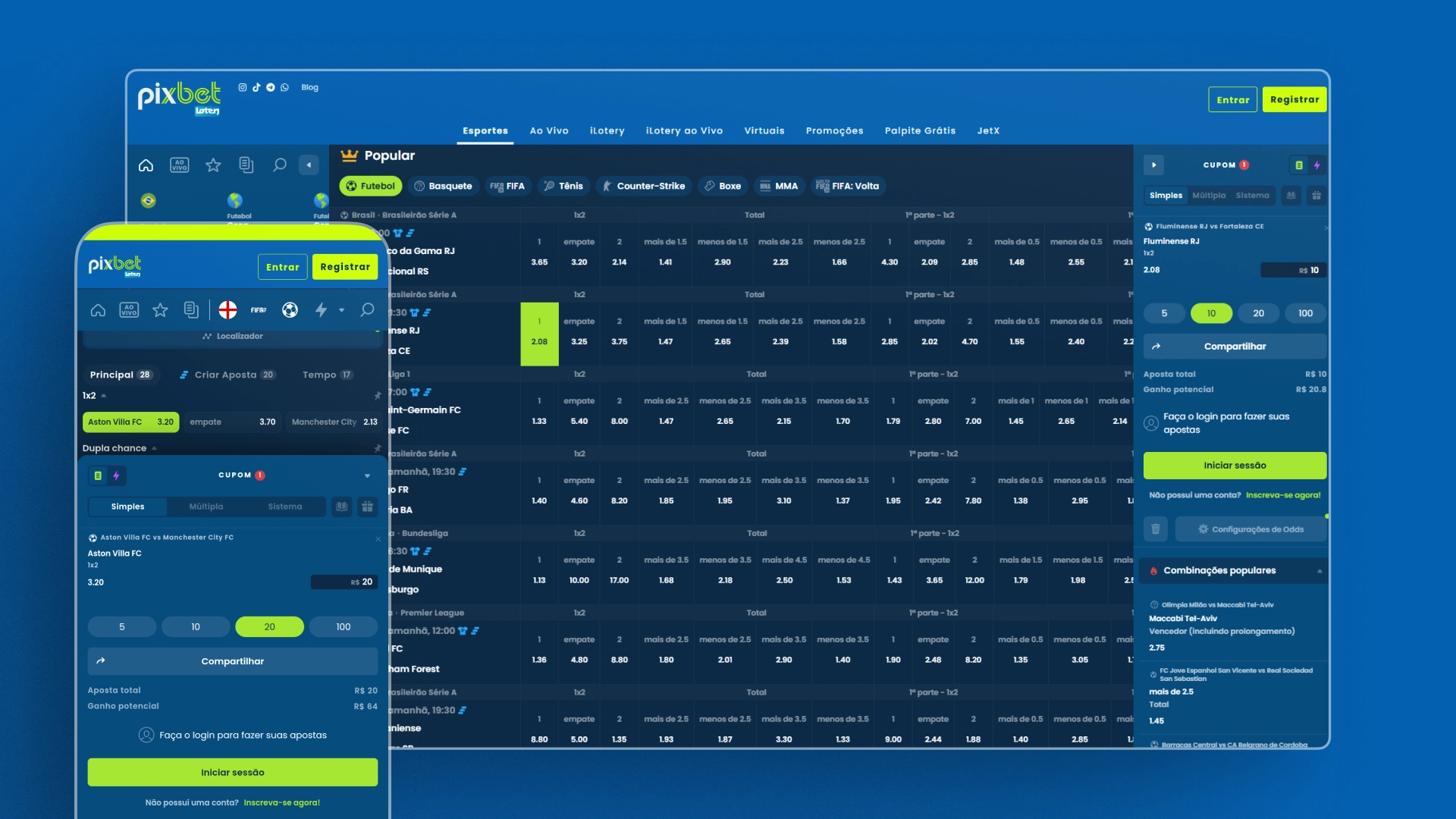The image size is (1456, 819).
Task: Collapse Dupla chance section in mobile
Action: 154,448
